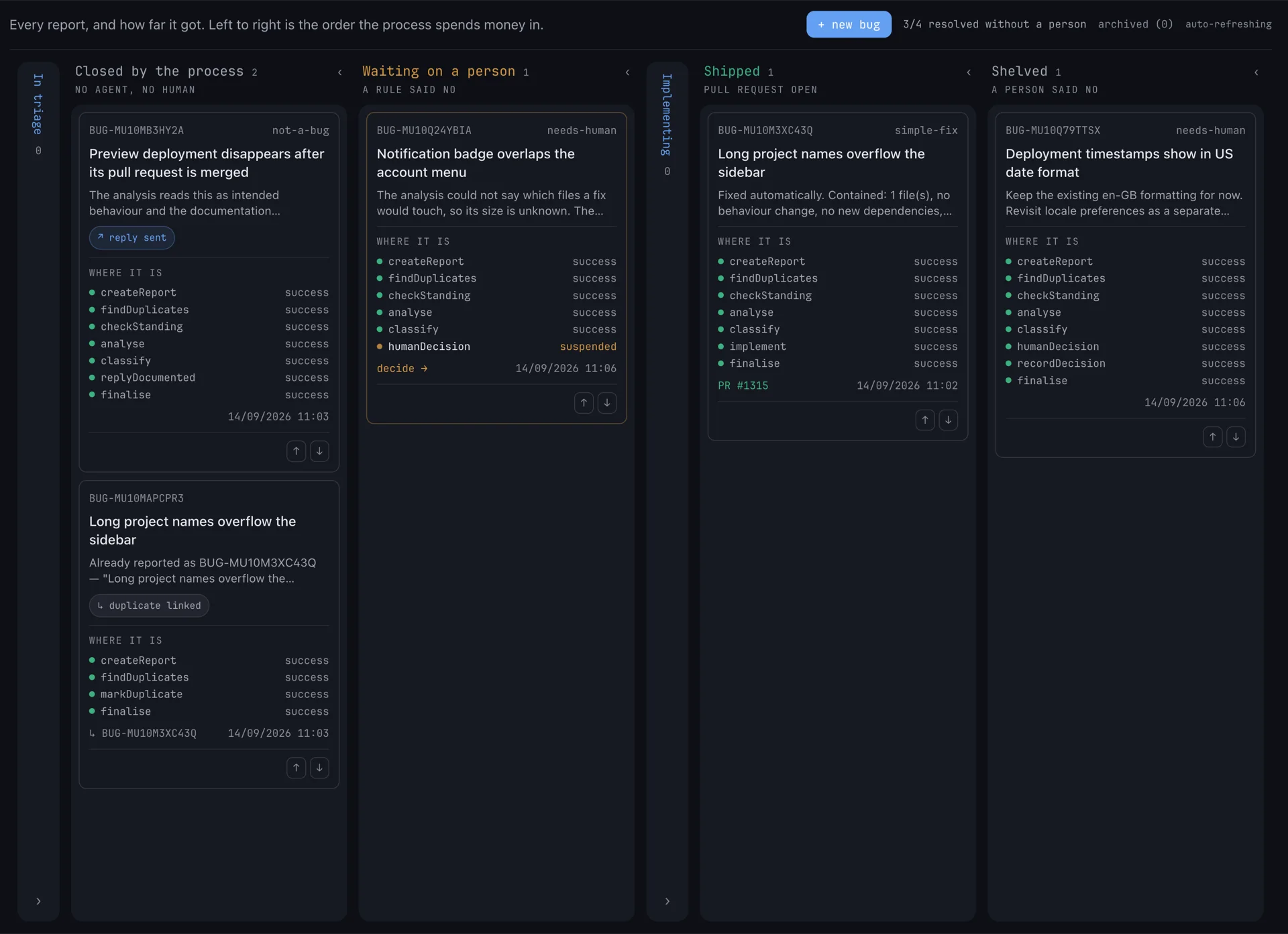The width and height of the screenshot is (1288, 934).
Task: Select BUG-MU10Q24YBIA identifier
Action: (424, 131)
